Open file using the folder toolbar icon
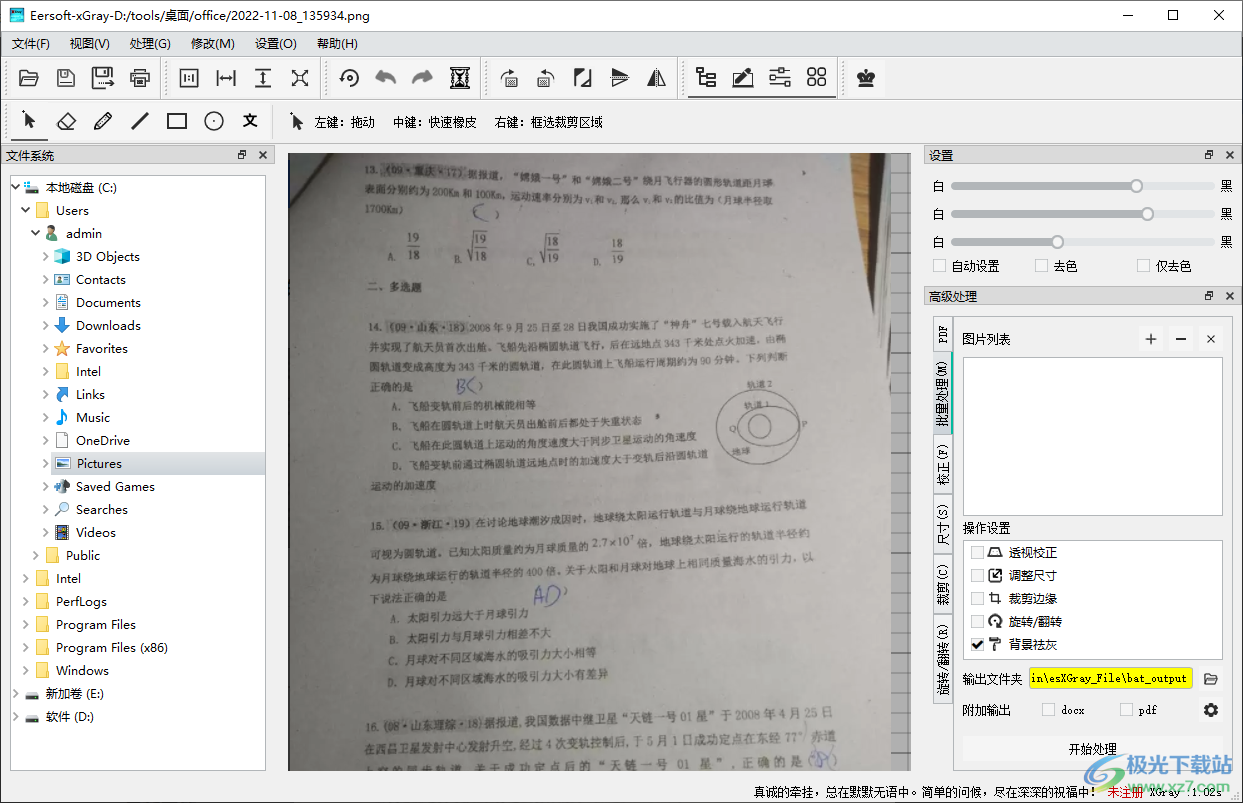This screenshot has width=1243, height=803. coord(29,78)
